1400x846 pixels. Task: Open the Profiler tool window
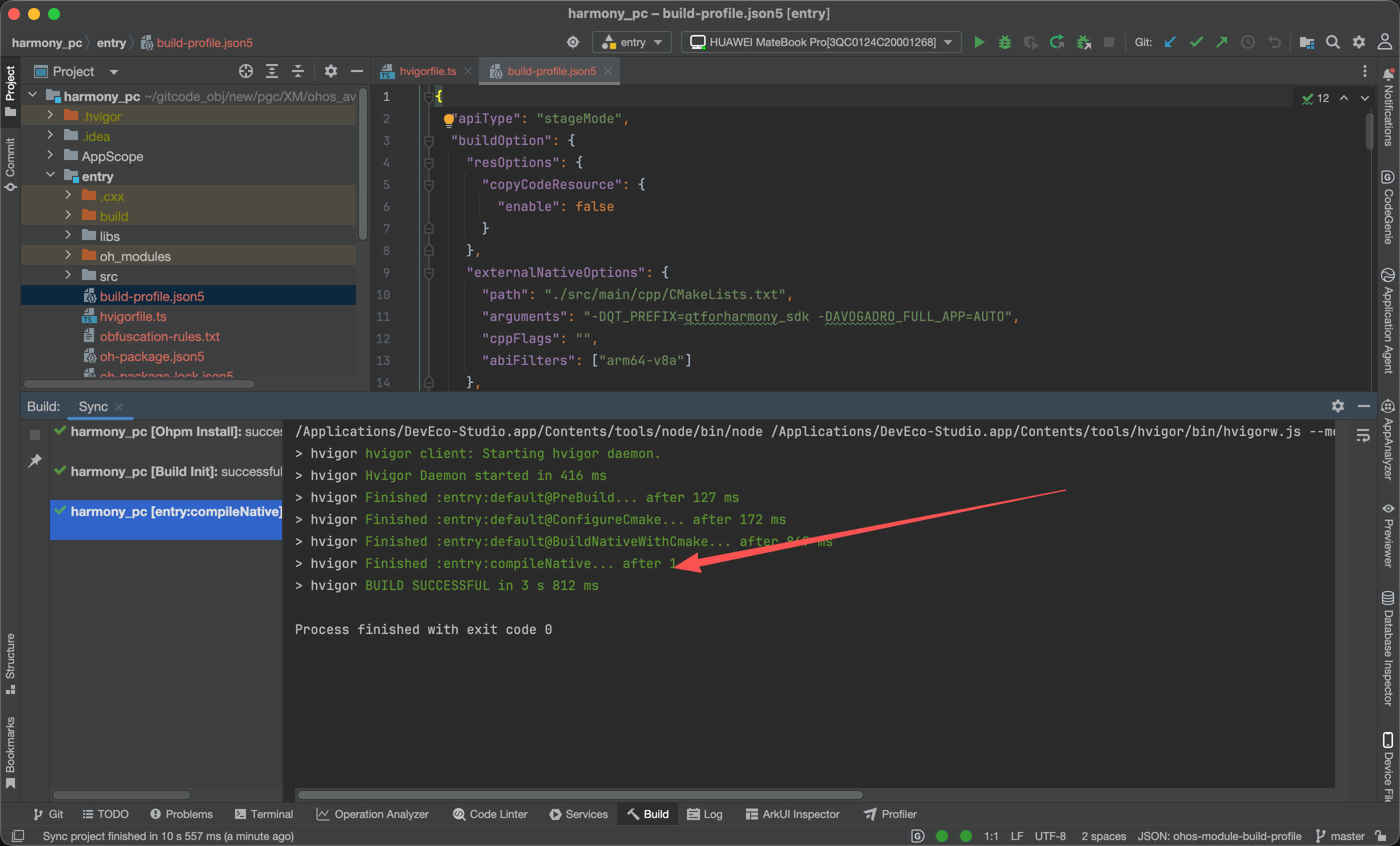(x=890, y=813)
